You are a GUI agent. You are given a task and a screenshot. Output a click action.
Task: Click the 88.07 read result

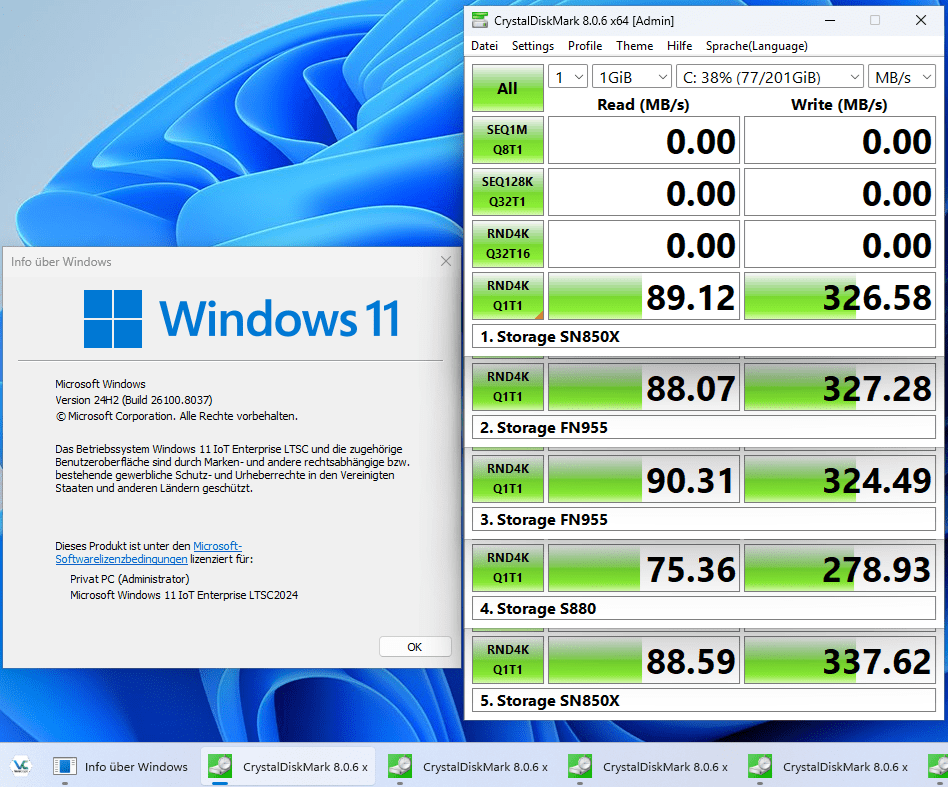(644, 387)
